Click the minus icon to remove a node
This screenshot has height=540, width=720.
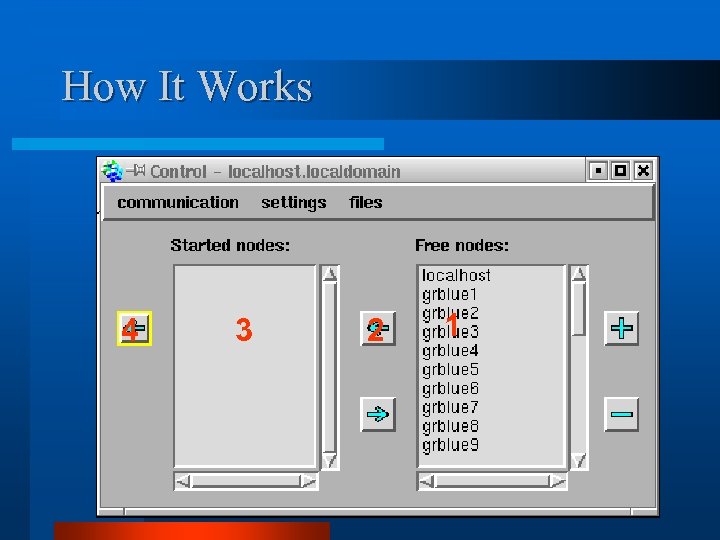coord(621,414)
